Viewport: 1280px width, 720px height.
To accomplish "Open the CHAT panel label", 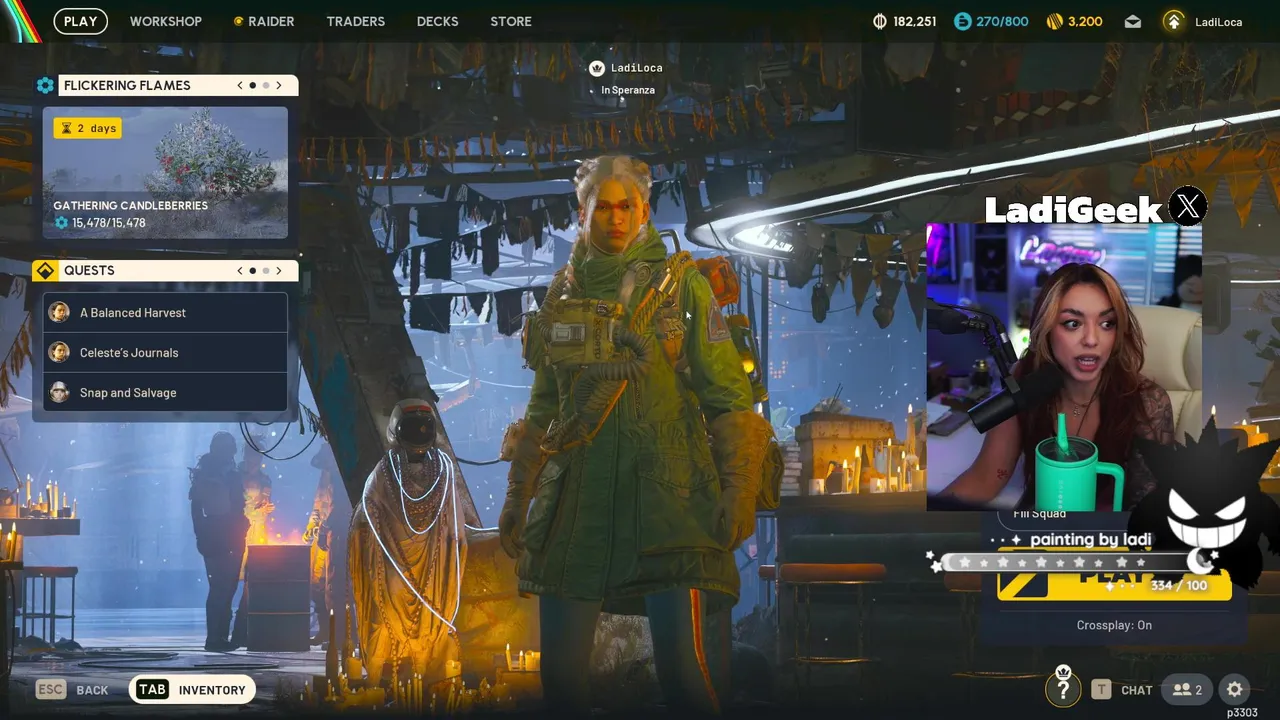I will 1137,690.
